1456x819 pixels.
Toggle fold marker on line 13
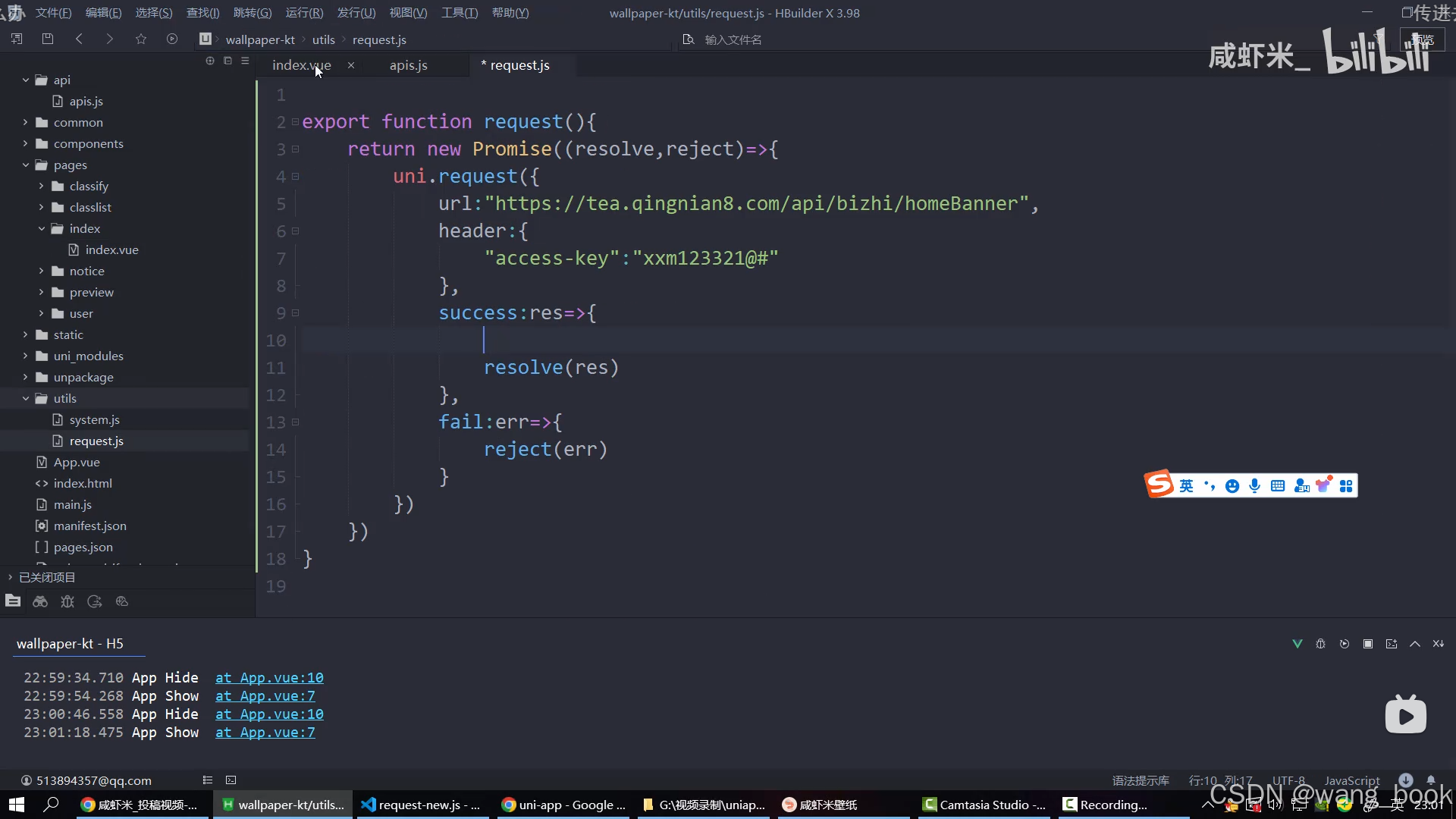296,422
